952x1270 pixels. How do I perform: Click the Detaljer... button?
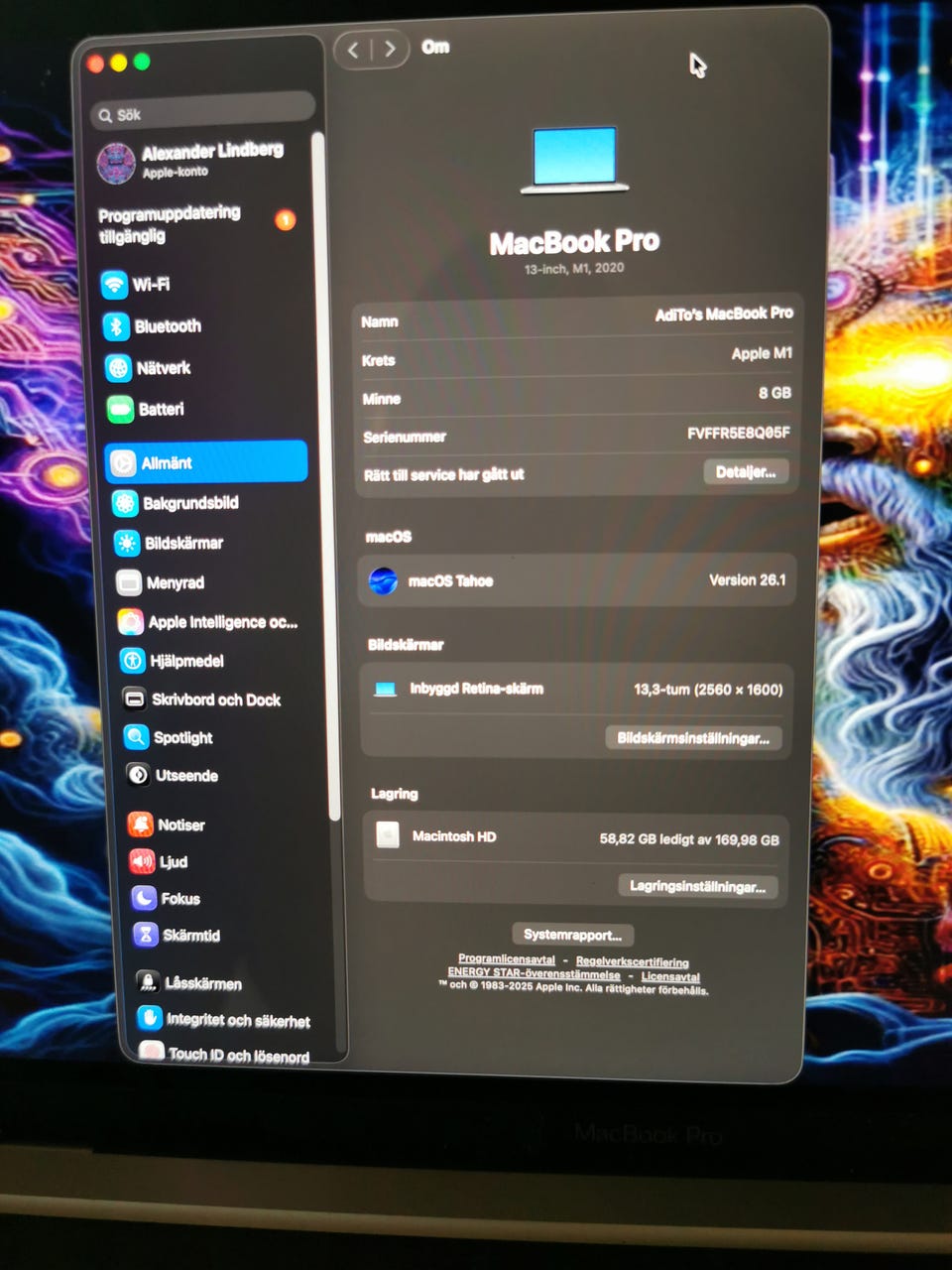click(x=746, y=472)
